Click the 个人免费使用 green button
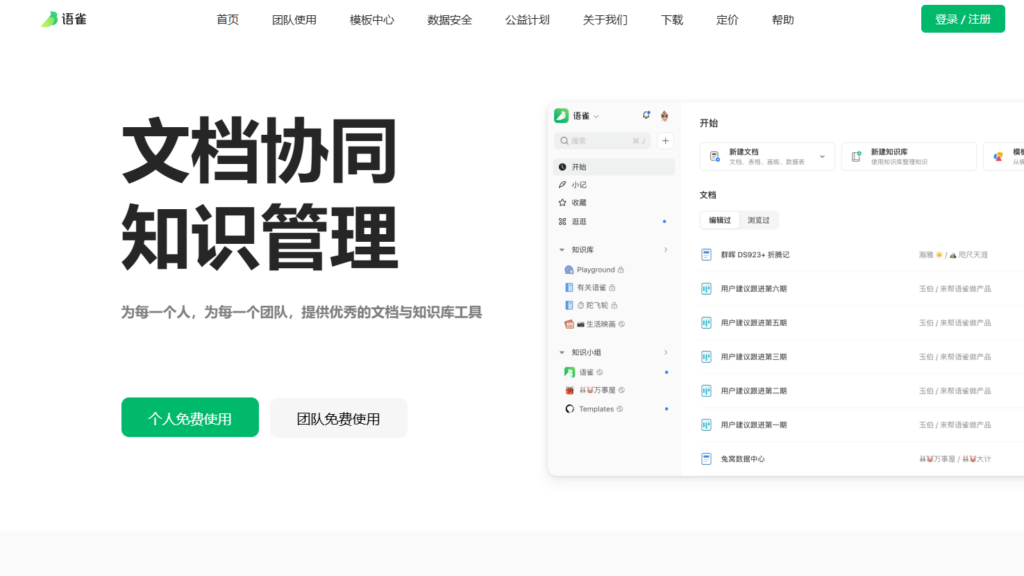1024x576 pixels. coord(190,417)
